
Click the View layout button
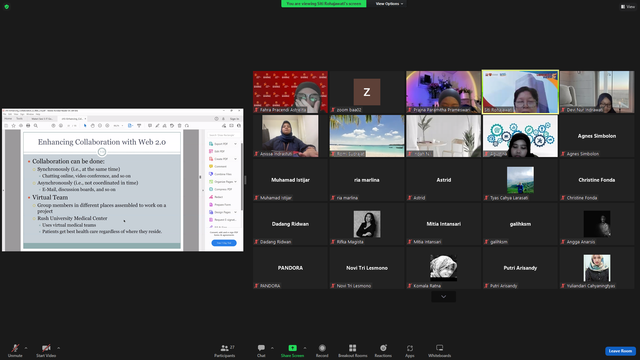(x=628, y=7)
